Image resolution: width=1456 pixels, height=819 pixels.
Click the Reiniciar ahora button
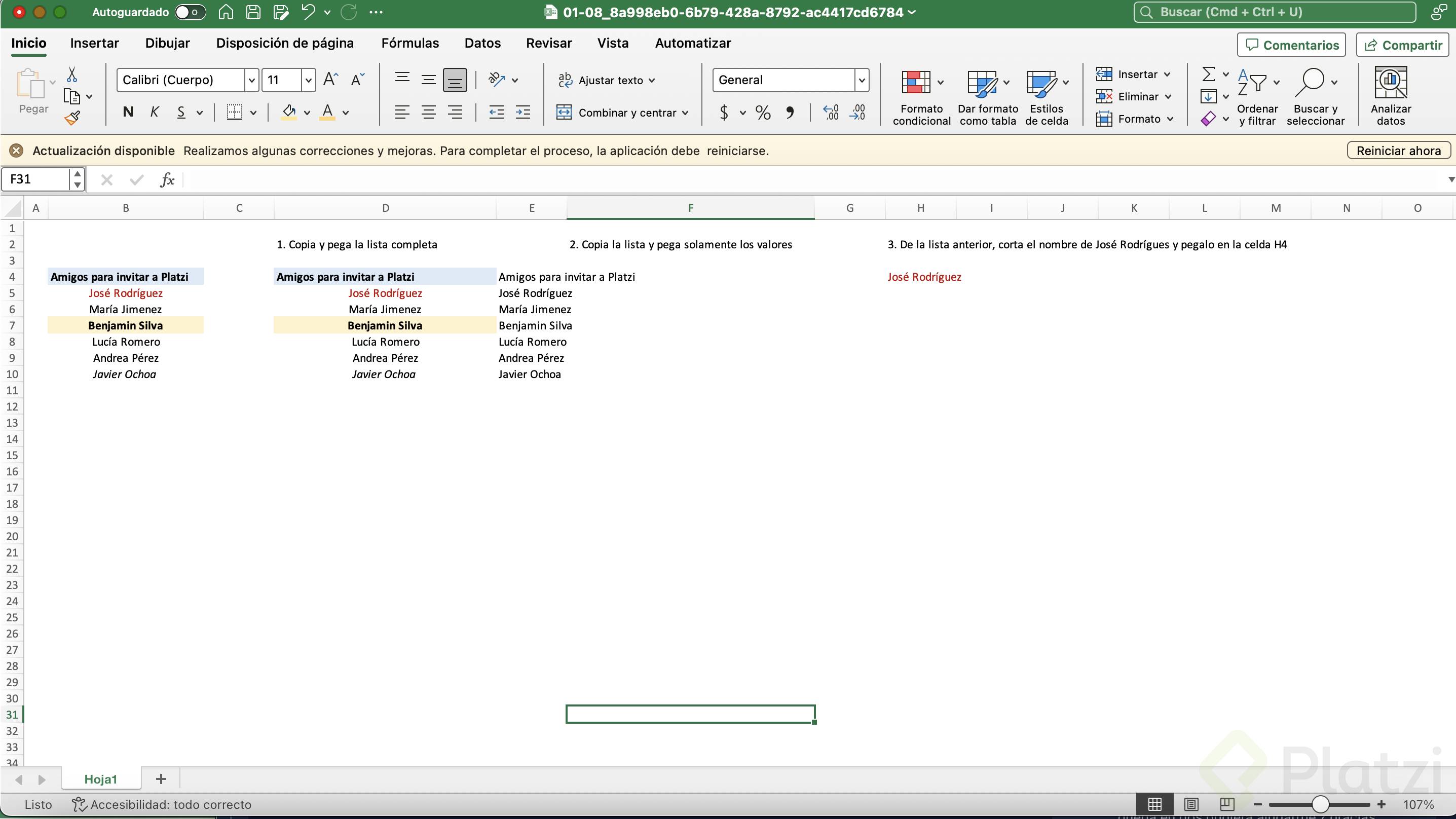point(1398,151)
